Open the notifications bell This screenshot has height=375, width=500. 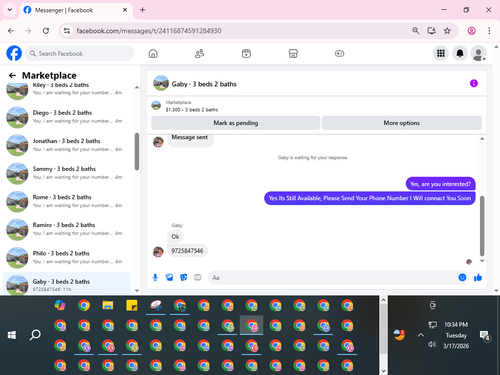pyautogui.click(x=460, y=53)
